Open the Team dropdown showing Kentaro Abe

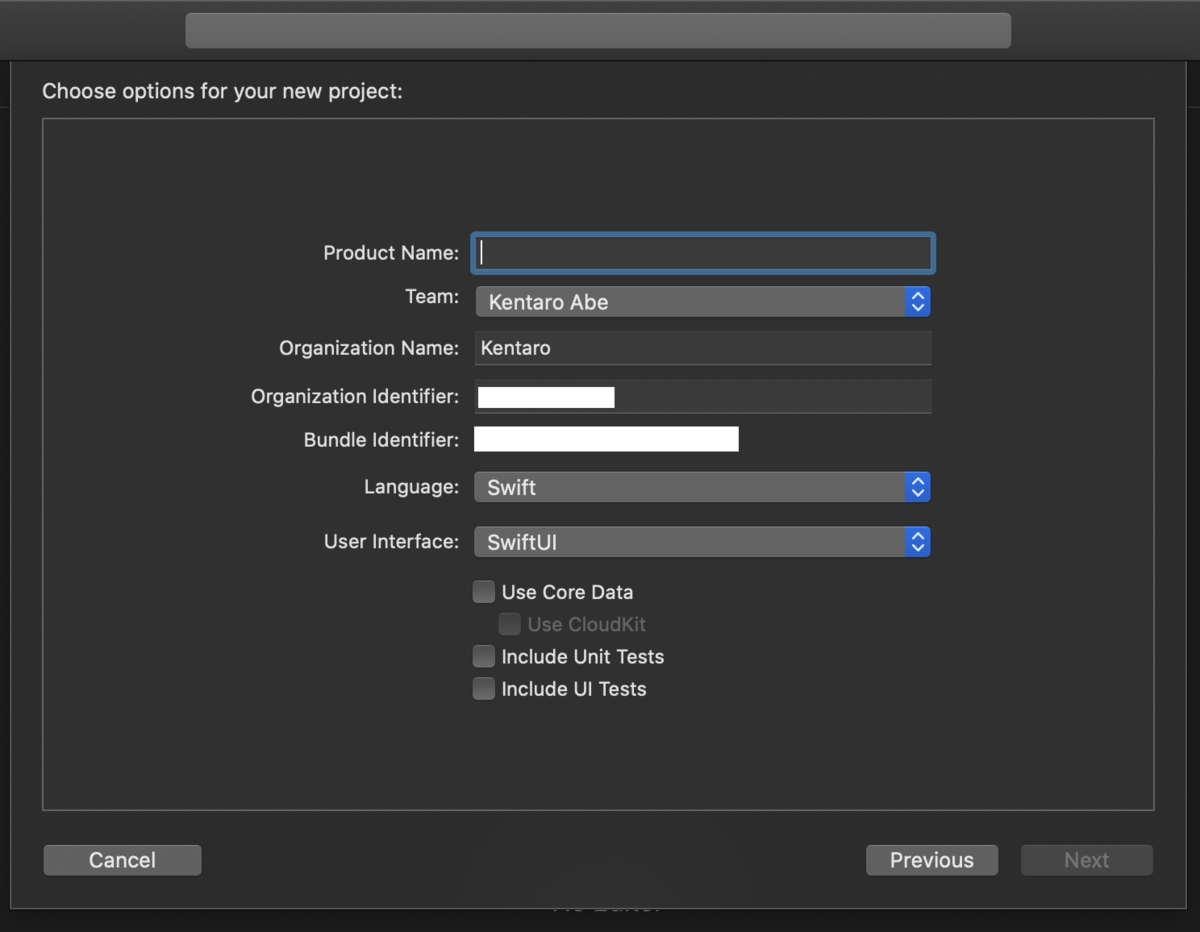pos(703,302)
